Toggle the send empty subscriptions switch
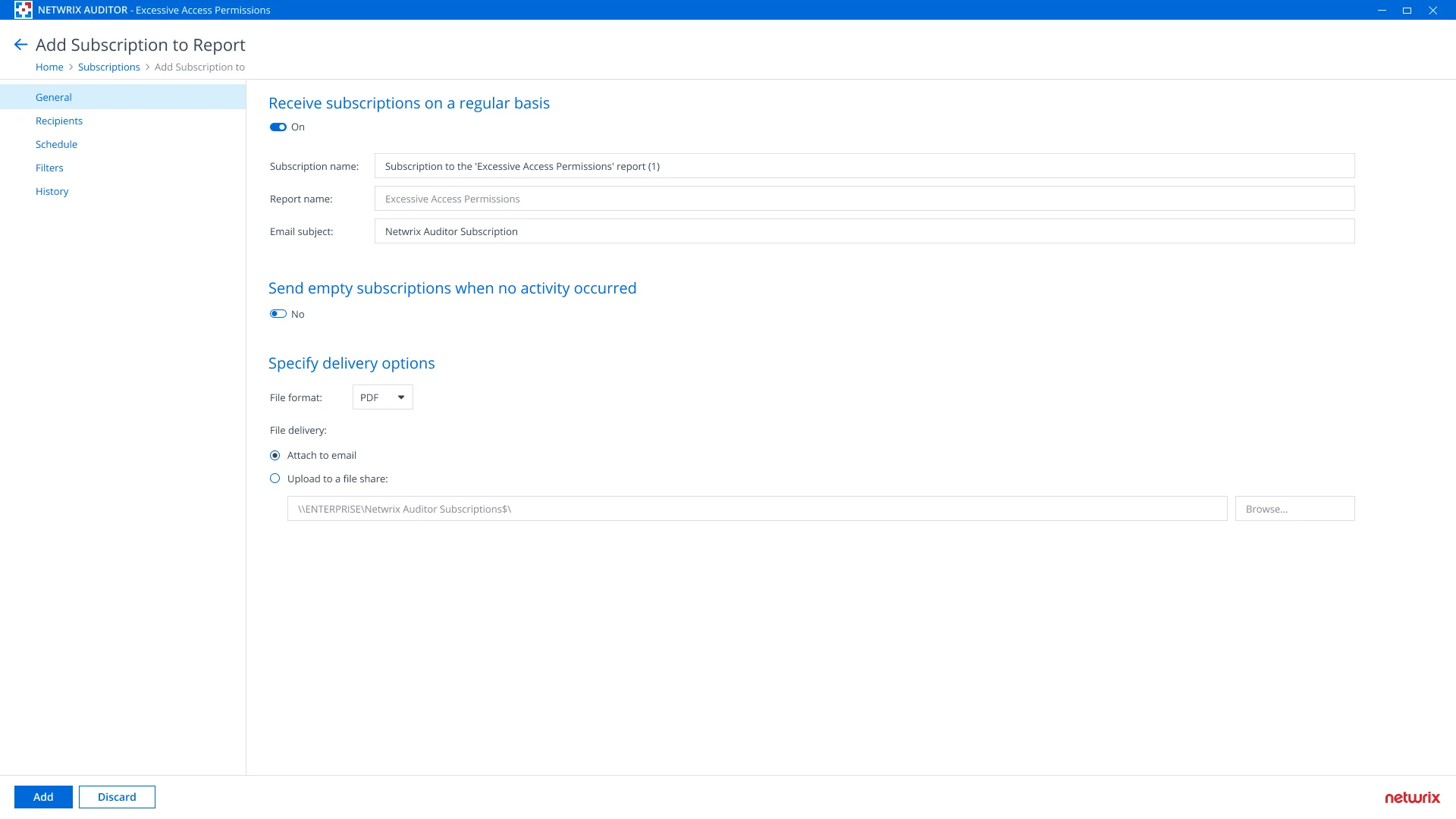 (x=278, y=314)
